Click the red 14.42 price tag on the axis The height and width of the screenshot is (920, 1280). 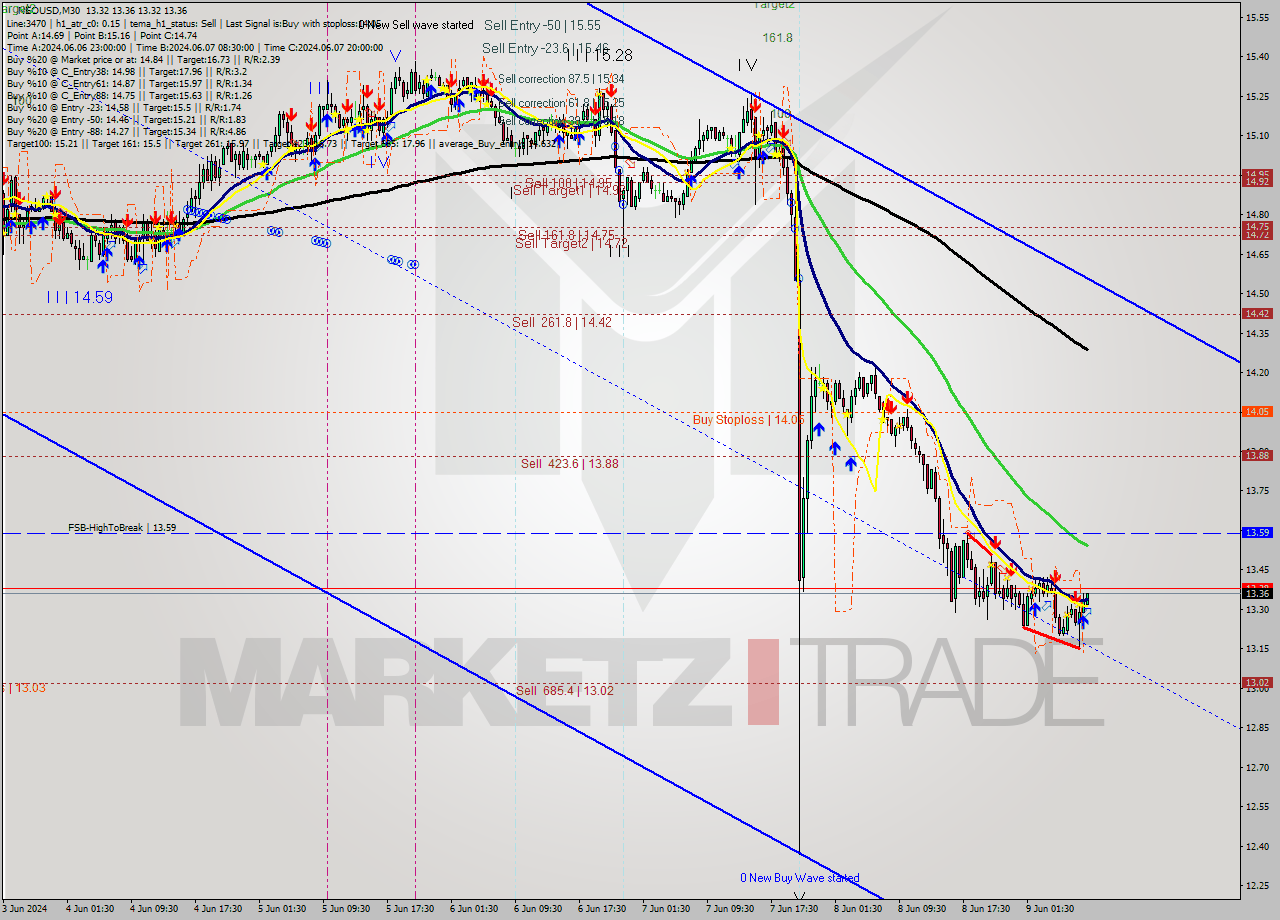point(1257,313)
